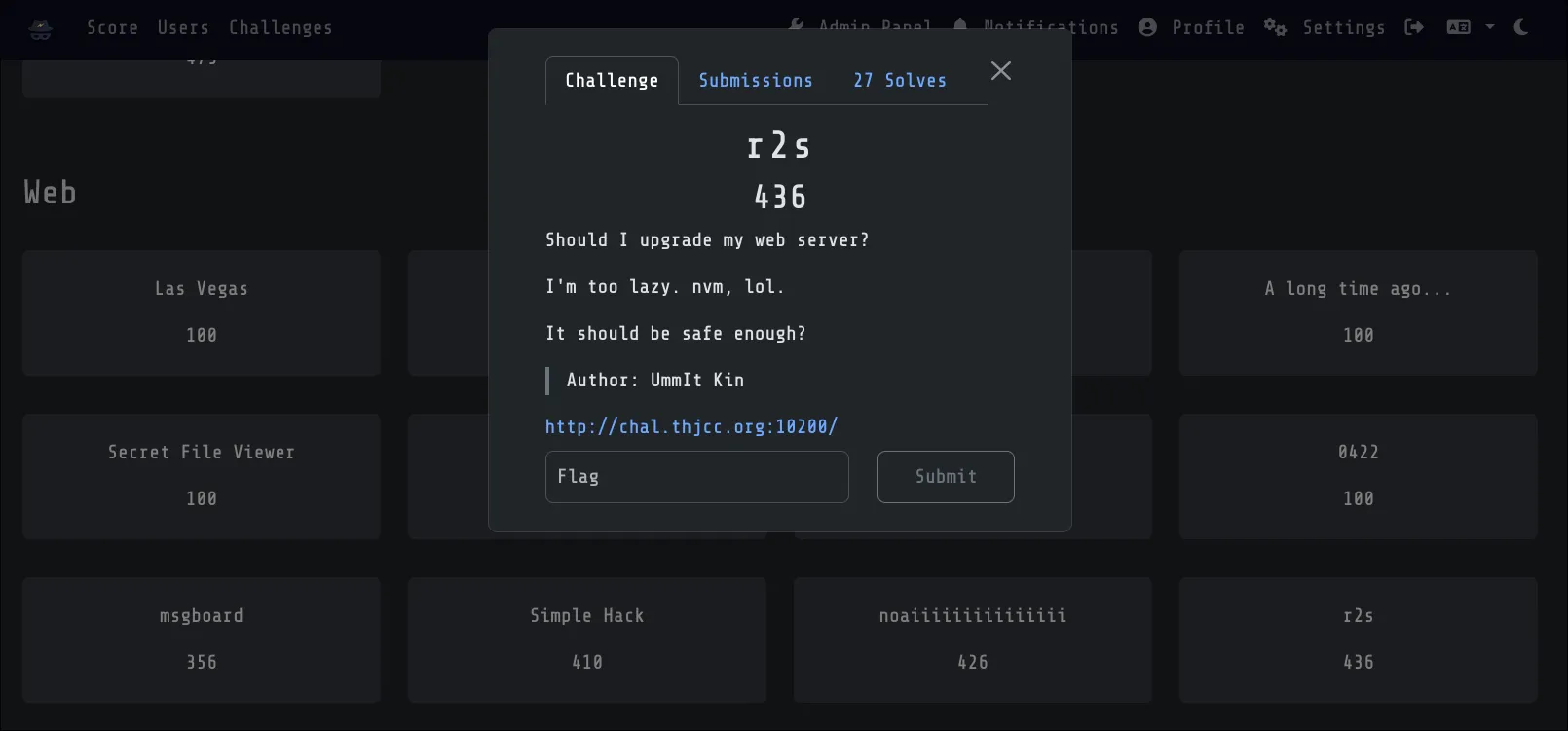The height and width of the screenshot is (731, 1568).
Task: Toggle dark mode moon icon
Action: tap(1521, 27)
